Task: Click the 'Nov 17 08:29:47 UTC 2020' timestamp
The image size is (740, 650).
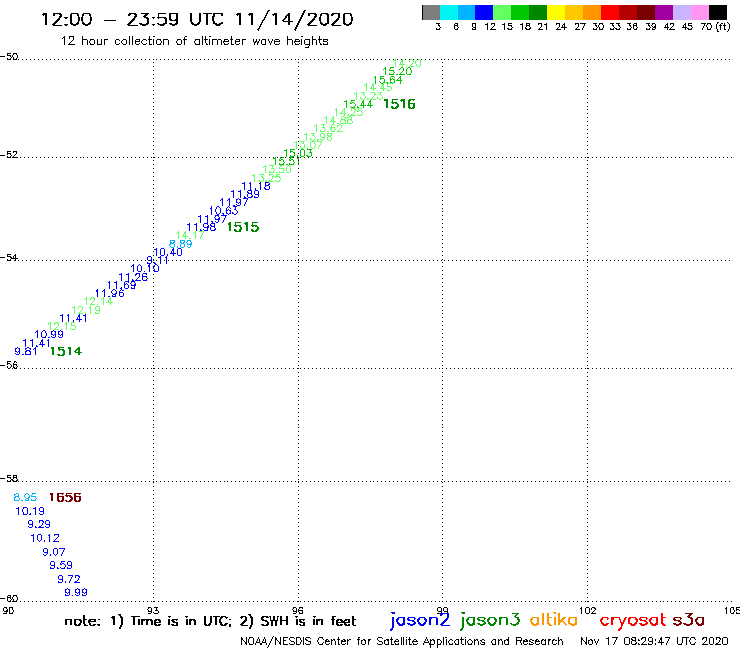Action: tap(654, 642)
